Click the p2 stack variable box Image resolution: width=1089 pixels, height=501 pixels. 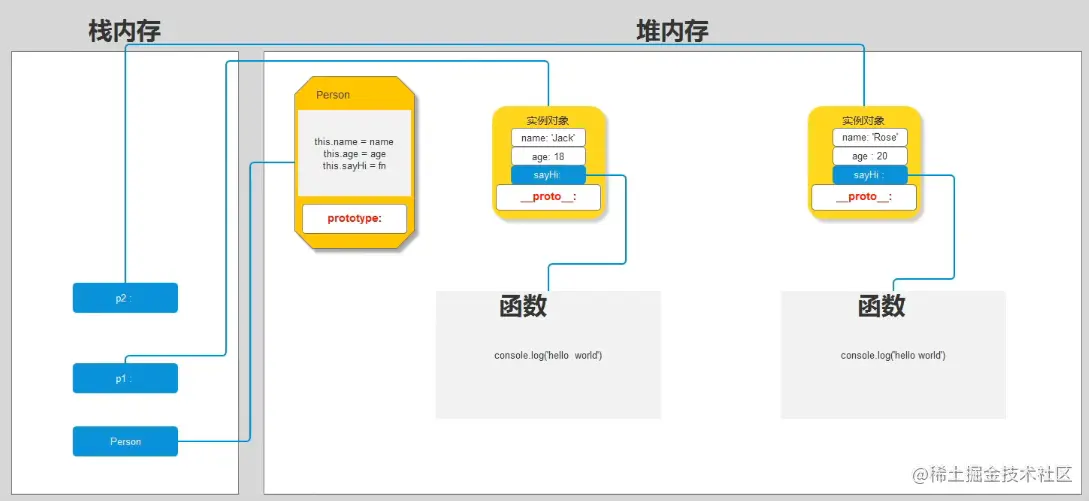click(x=125, y=297)
